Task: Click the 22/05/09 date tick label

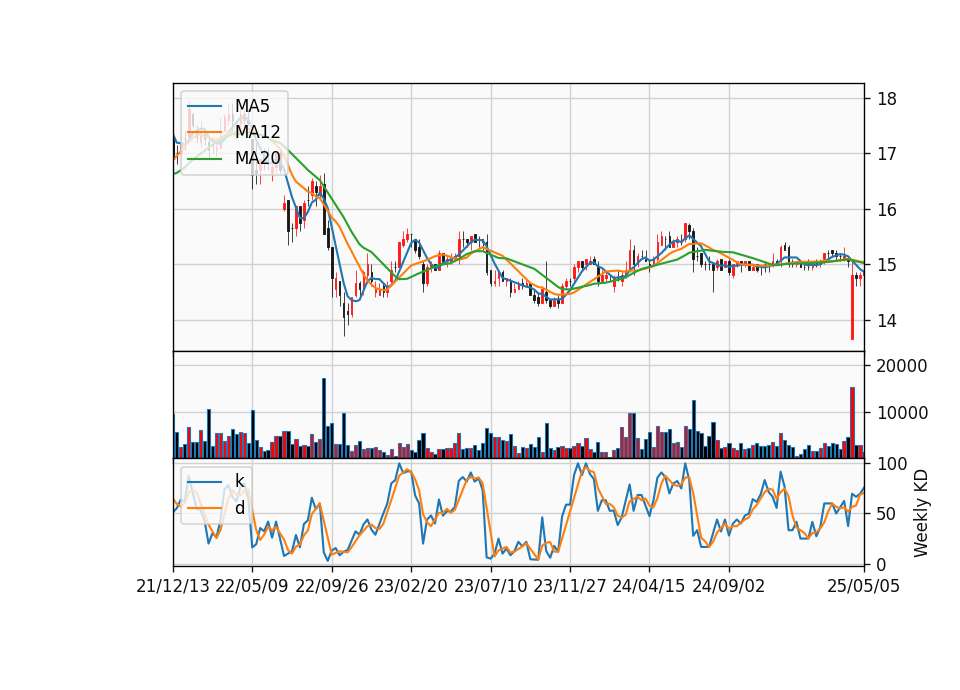Action: click(x=252, y=586)
